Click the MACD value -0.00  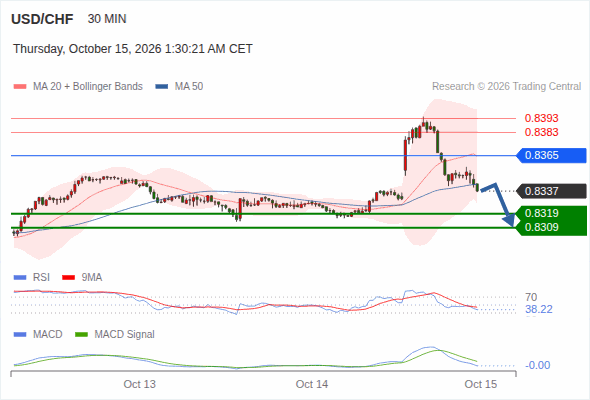[538, 365]
